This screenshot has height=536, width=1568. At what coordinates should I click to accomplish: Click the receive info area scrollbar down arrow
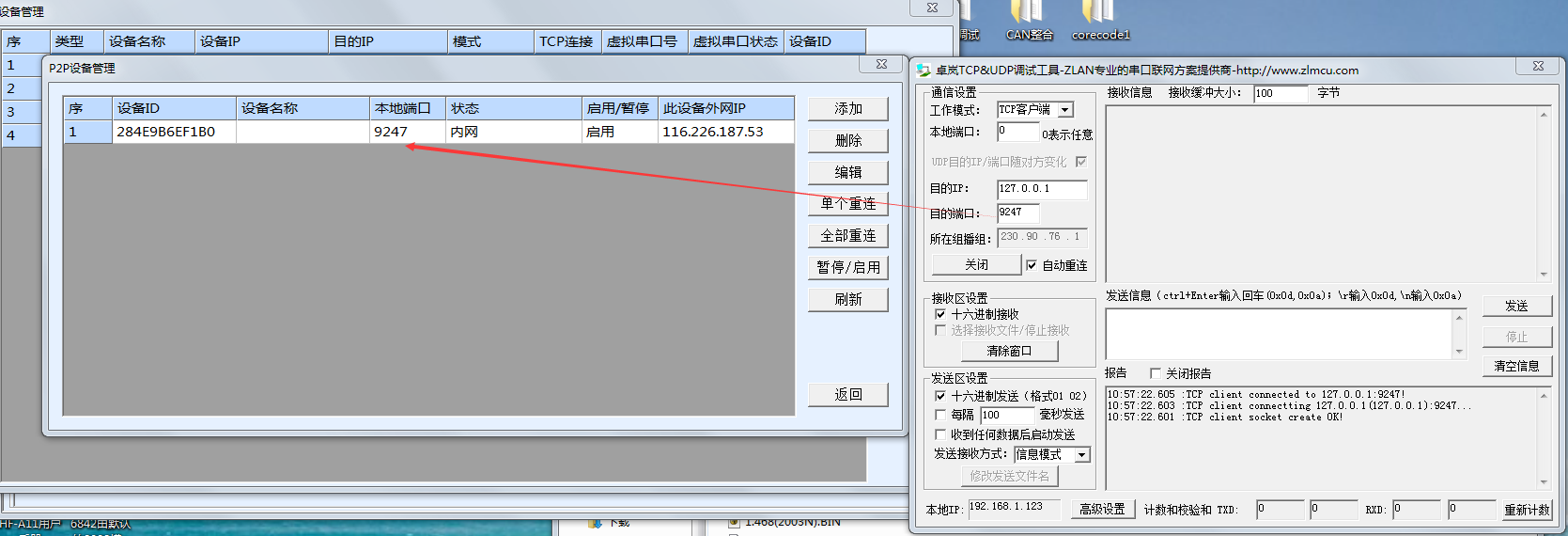coord(1544,275)
